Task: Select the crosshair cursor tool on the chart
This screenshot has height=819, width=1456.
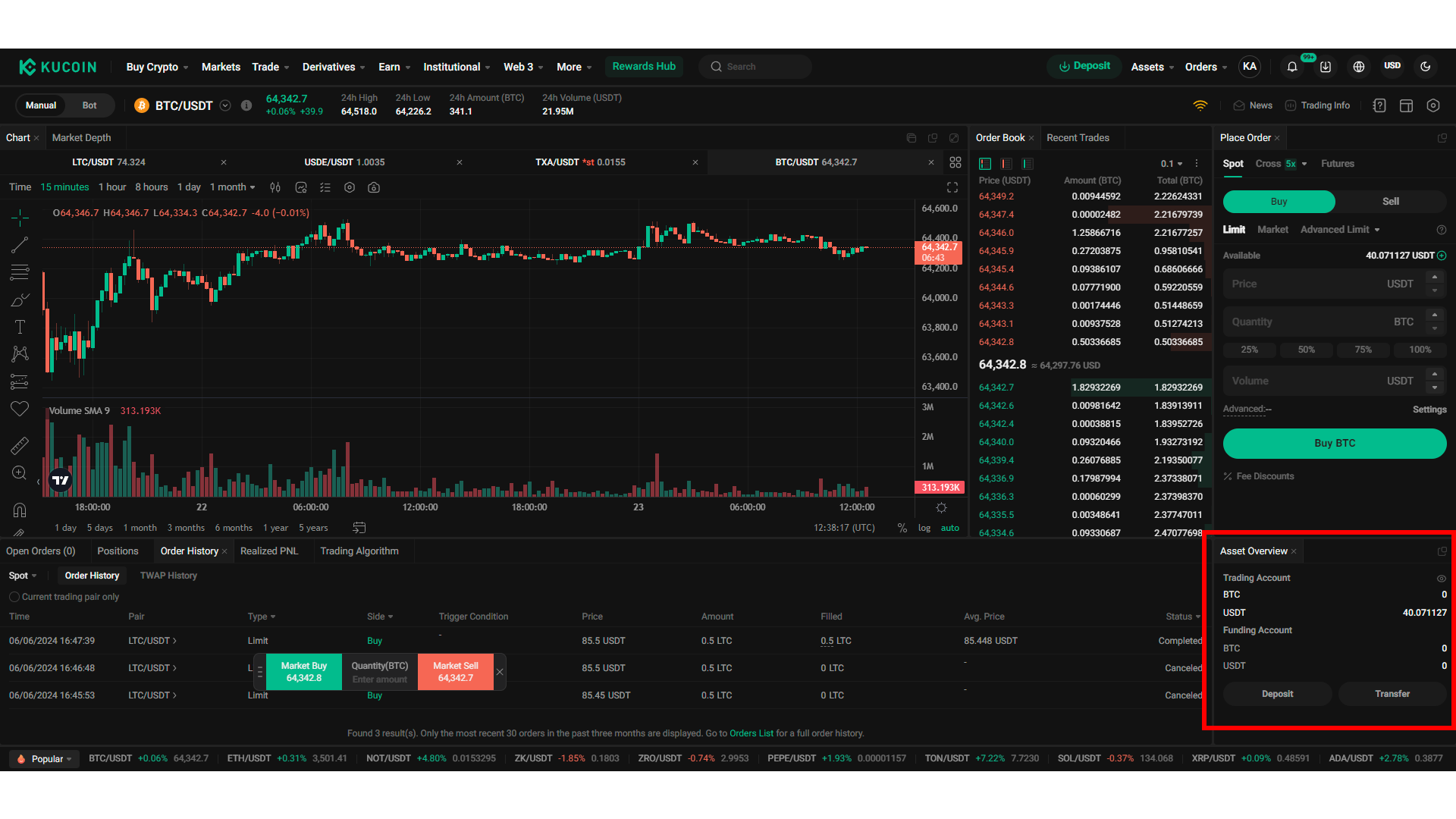Action: pos(20,218)
